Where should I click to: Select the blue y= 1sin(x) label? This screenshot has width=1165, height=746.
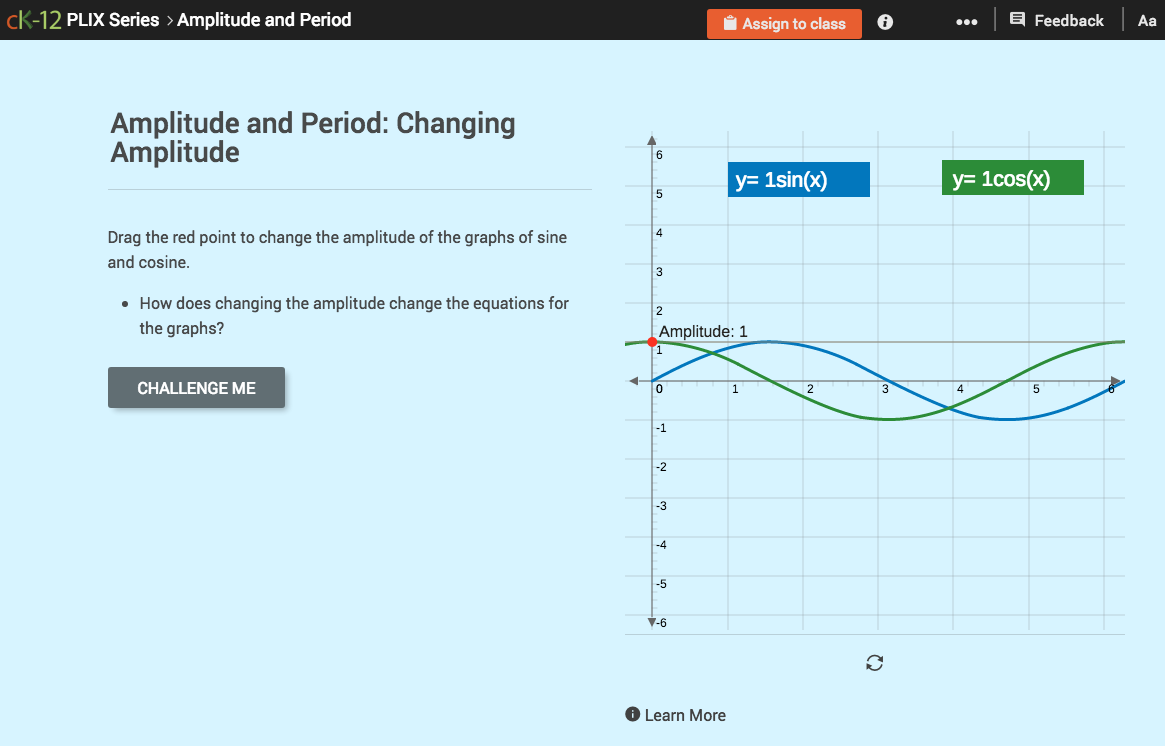click(x=798, y=179)
